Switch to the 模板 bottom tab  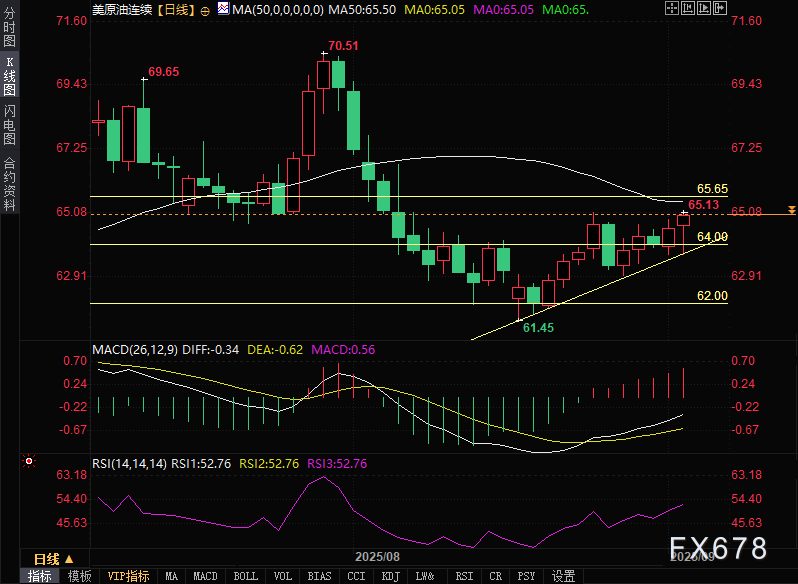click(79, 576)
